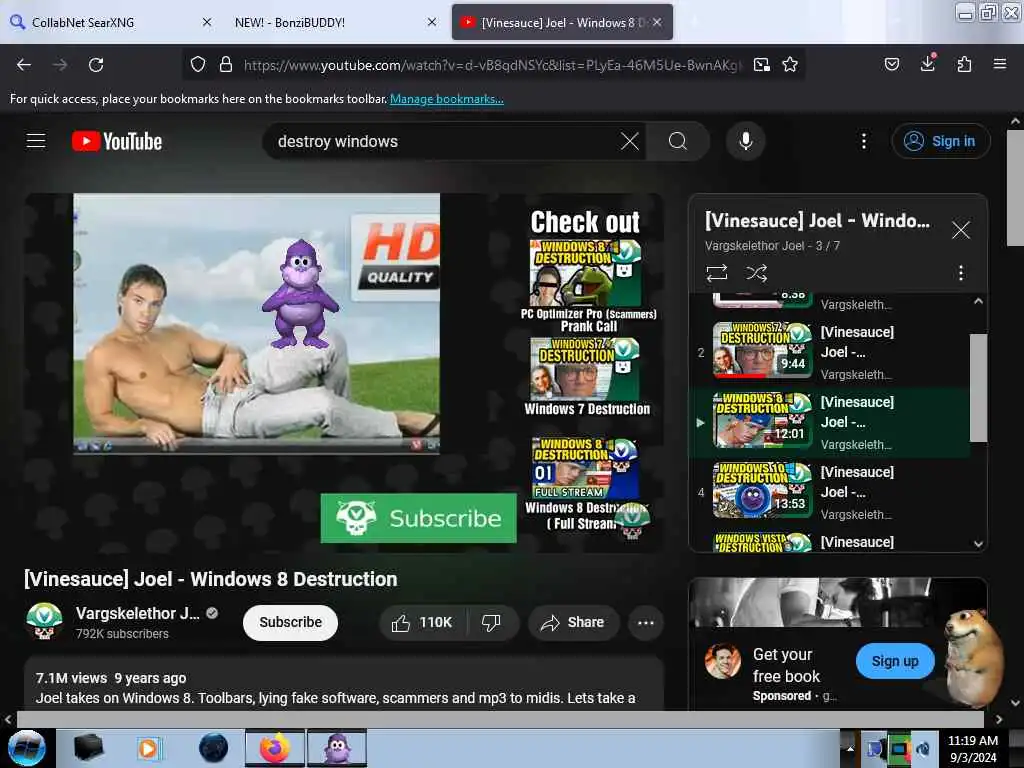This screenshot has width=1024, height=768.
Task: Sign in to YouTube
Action: coord(941,141)
